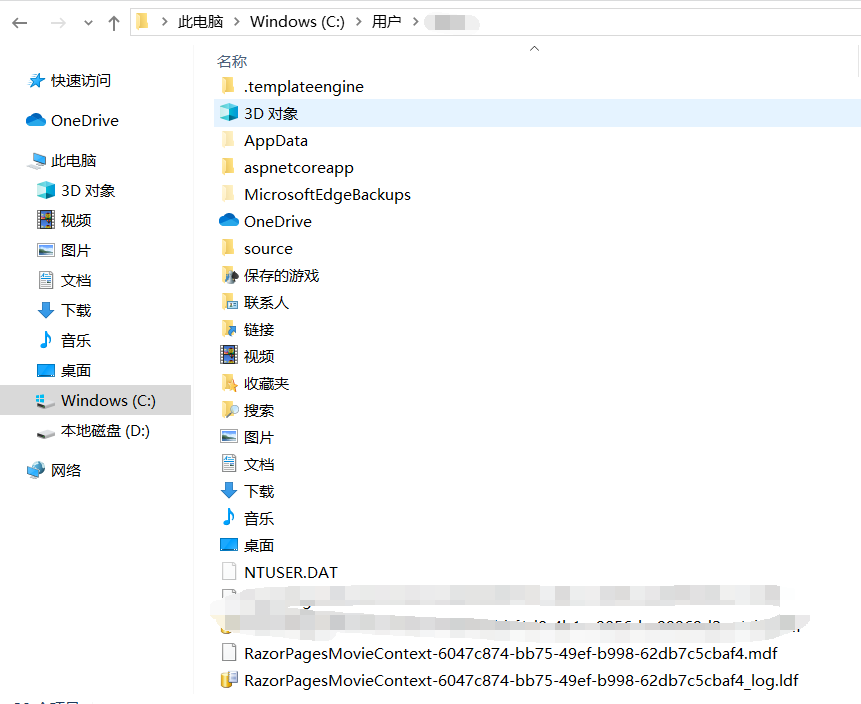Click the aspnetcoreapp folder icon
The image size is (861, 704).
[x=228, y=166]
